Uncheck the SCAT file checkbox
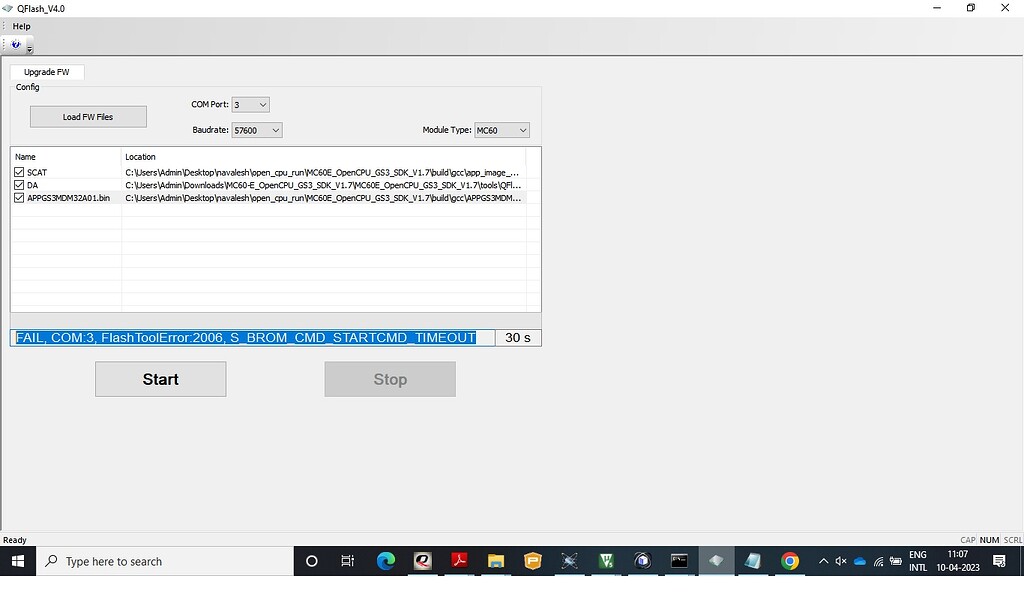The width and height of the screenshot is (1024, 608). [19, 173]
